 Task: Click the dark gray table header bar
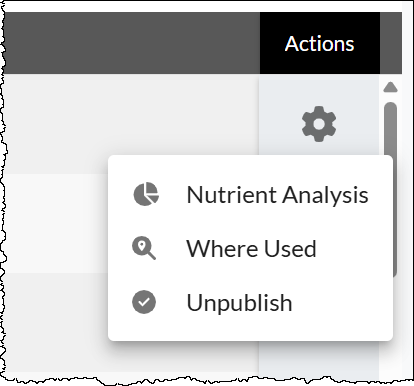coord(132,43)
